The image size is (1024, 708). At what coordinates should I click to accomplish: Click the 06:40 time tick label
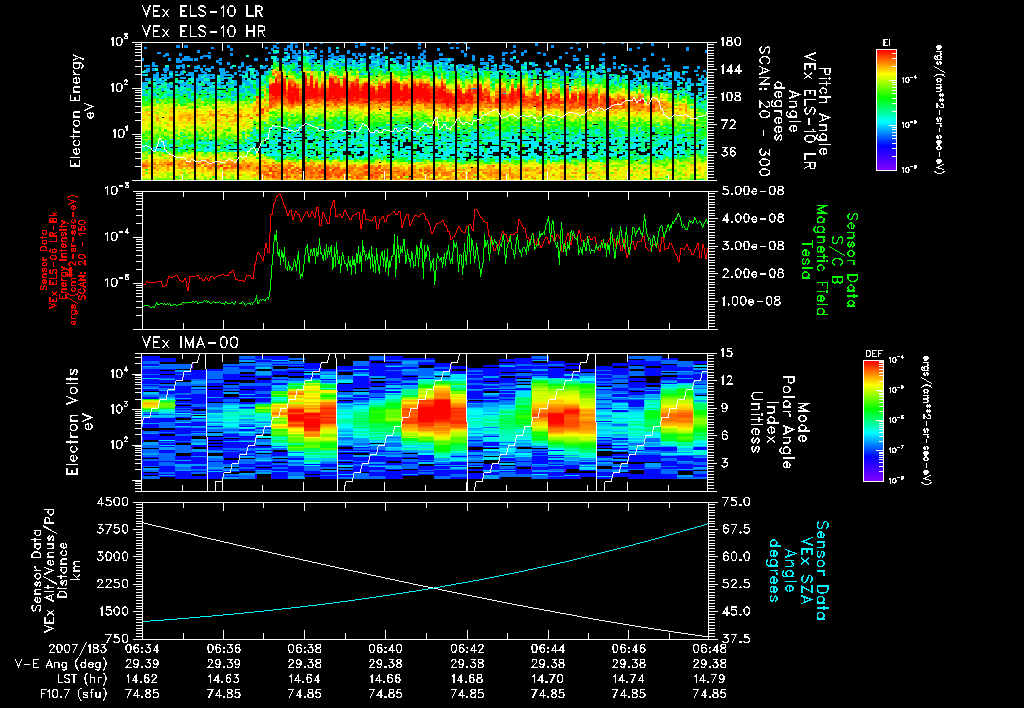385,649
